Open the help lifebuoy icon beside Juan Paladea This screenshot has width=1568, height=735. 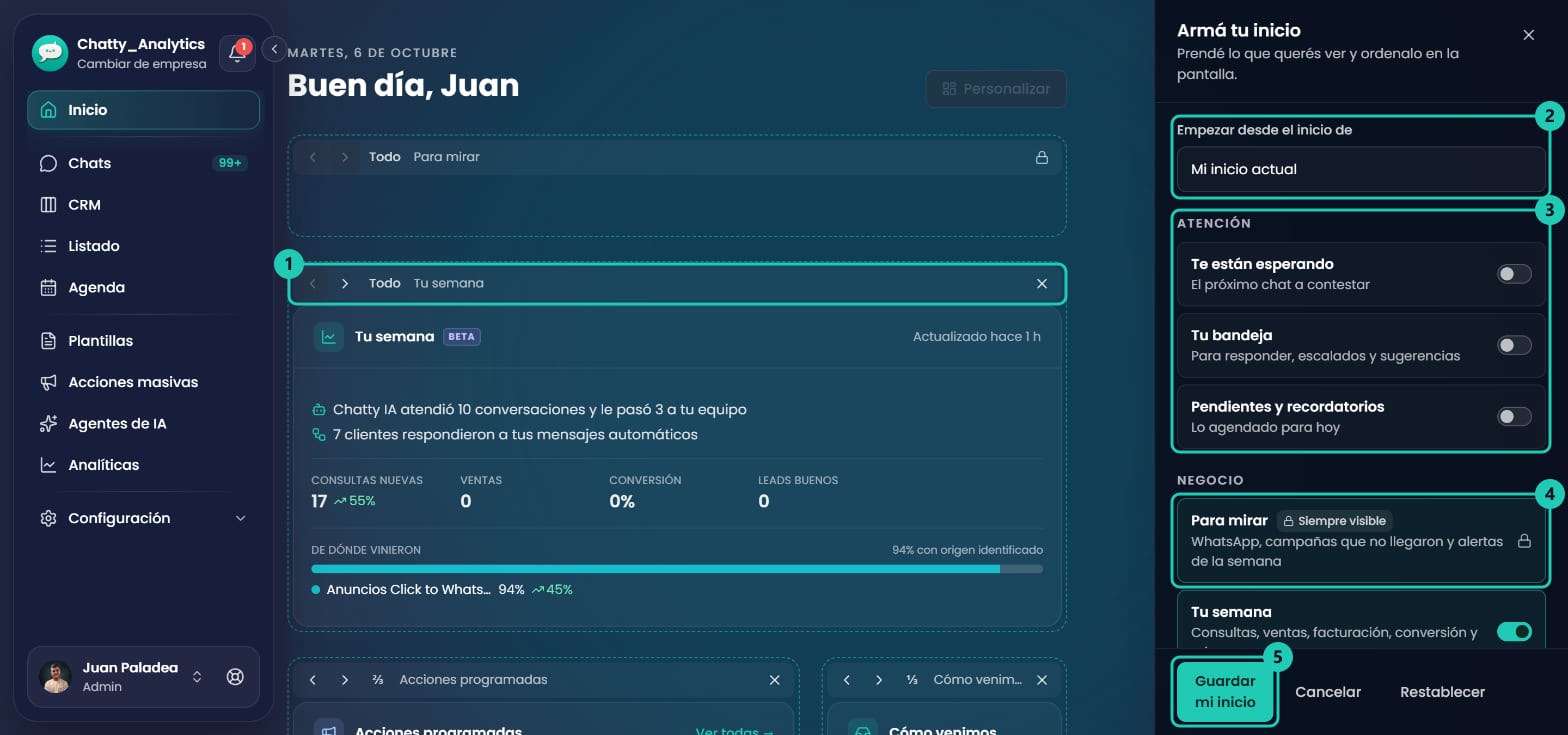pyautogui.click(x=235, y=677)
